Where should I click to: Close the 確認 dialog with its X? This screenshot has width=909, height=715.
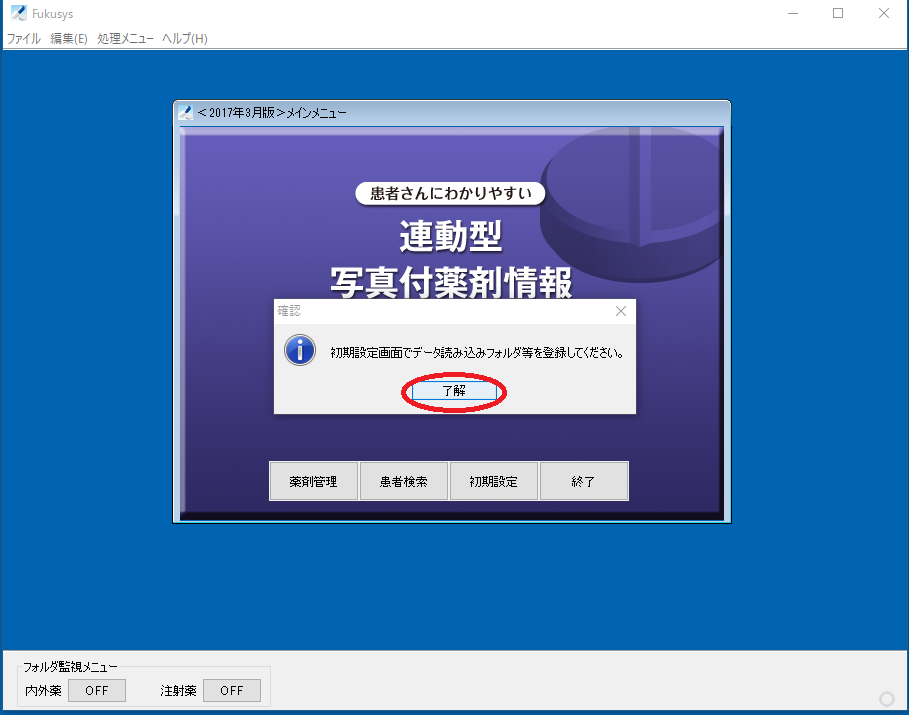(621, 311)
